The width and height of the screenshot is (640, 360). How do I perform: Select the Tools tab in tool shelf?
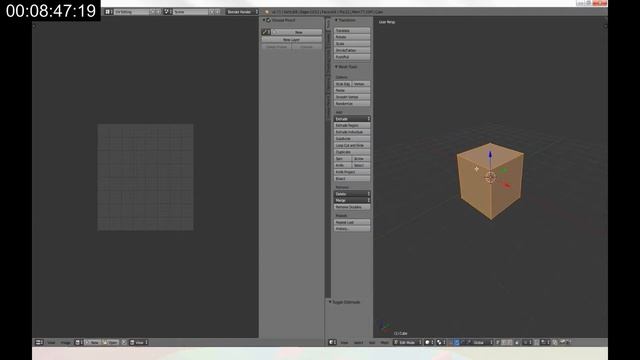(x=328, y=24)
